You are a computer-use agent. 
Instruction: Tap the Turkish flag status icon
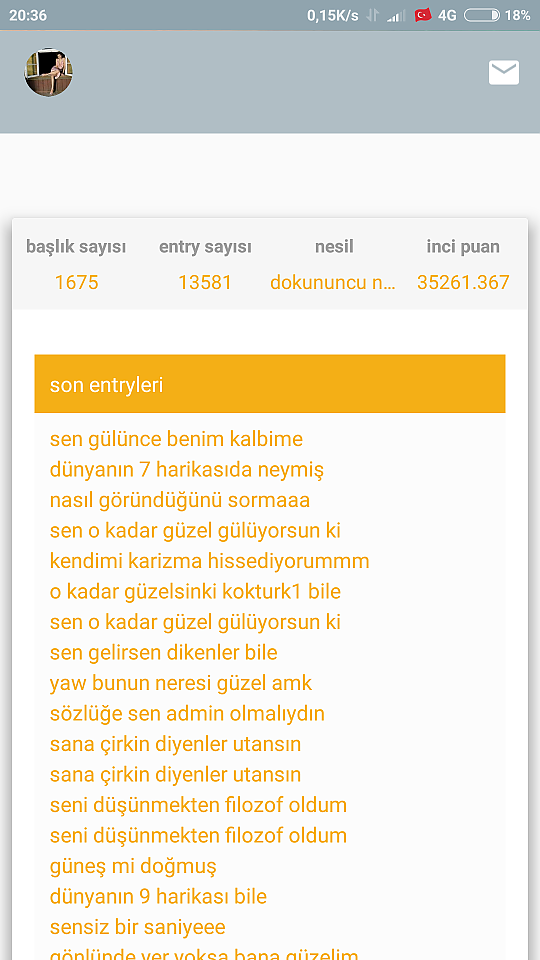point(423,15)
